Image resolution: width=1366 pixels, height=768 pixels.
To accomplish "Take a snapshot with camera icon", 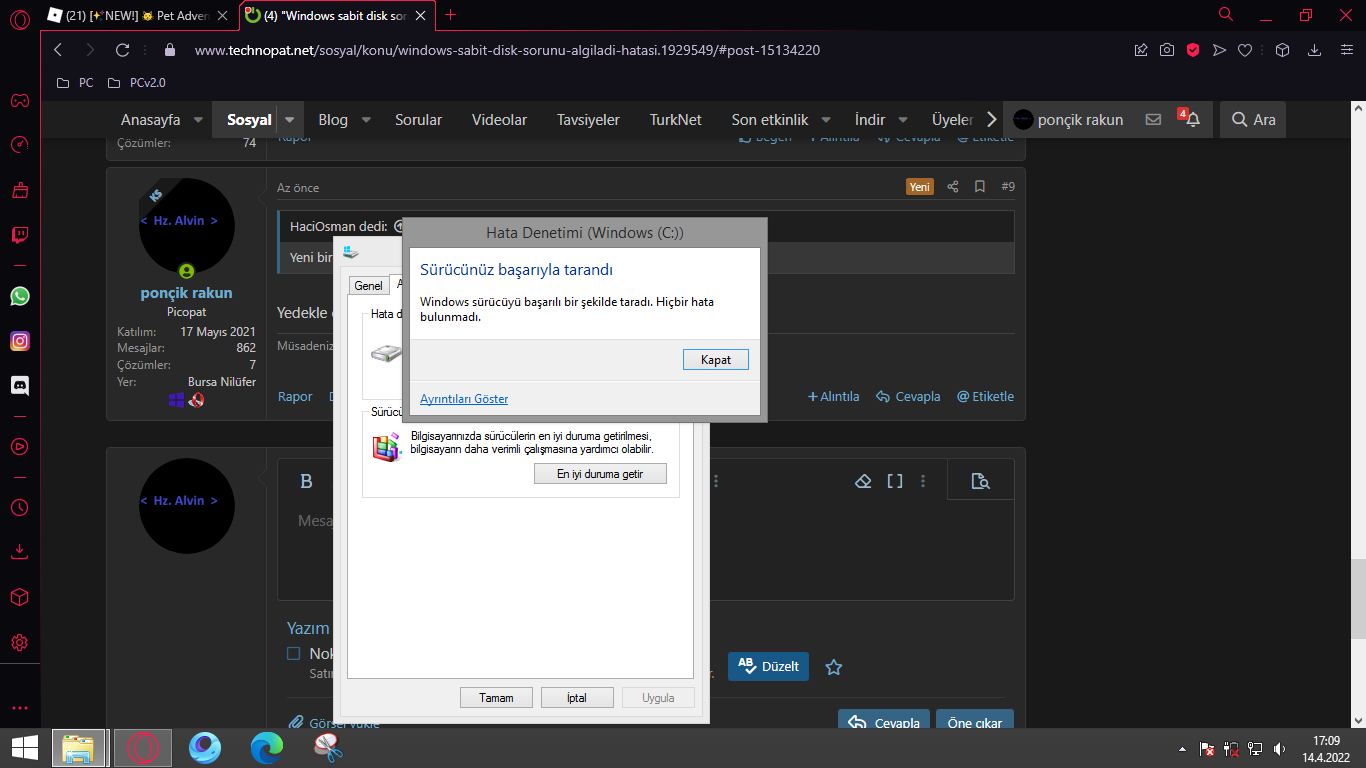I will coord(1167,50).
